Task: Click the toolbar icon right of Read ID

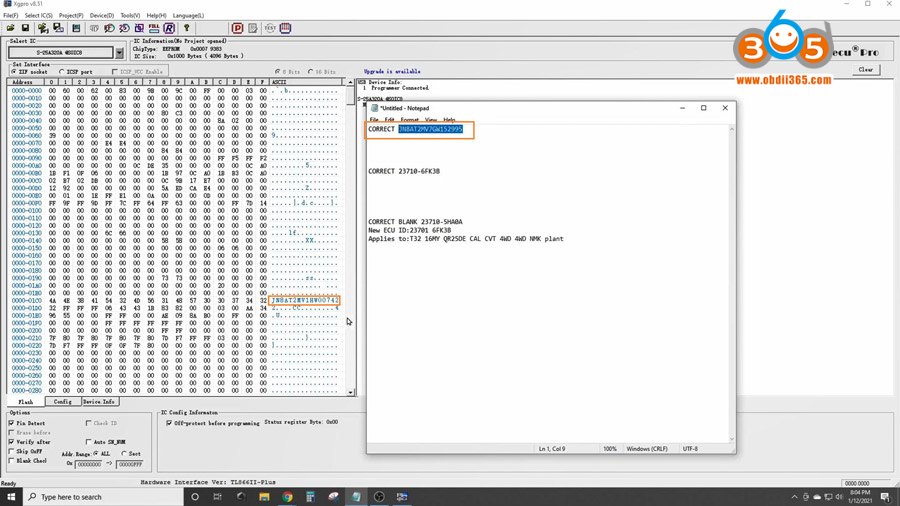Action: click(x=109, y=28)
